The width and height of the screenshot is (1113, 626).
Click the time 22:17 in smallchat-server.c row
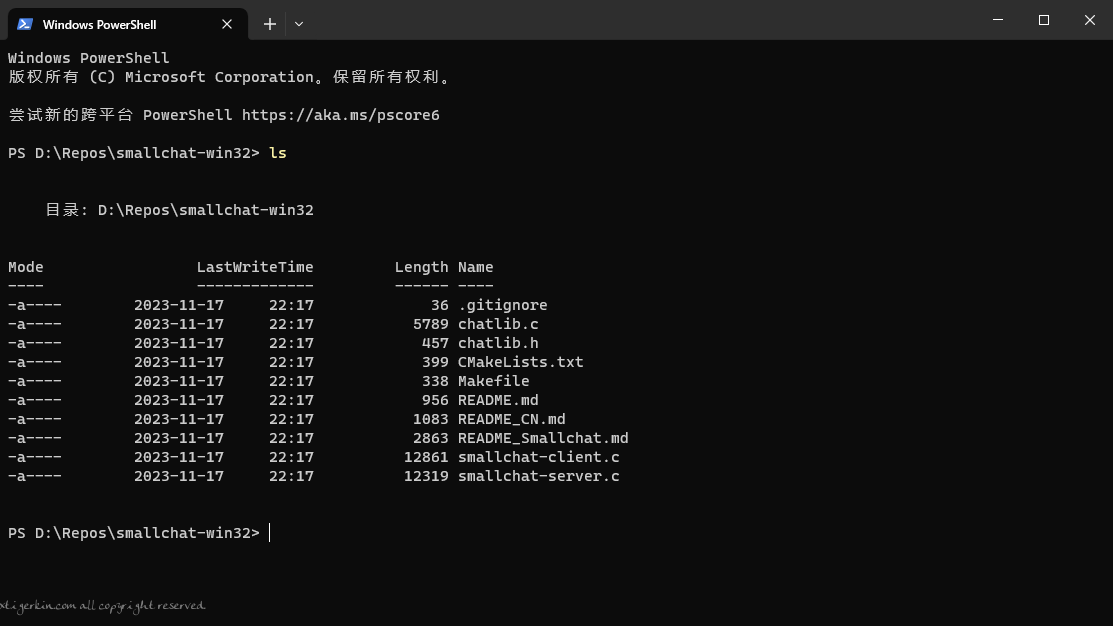tap(291, 476)
